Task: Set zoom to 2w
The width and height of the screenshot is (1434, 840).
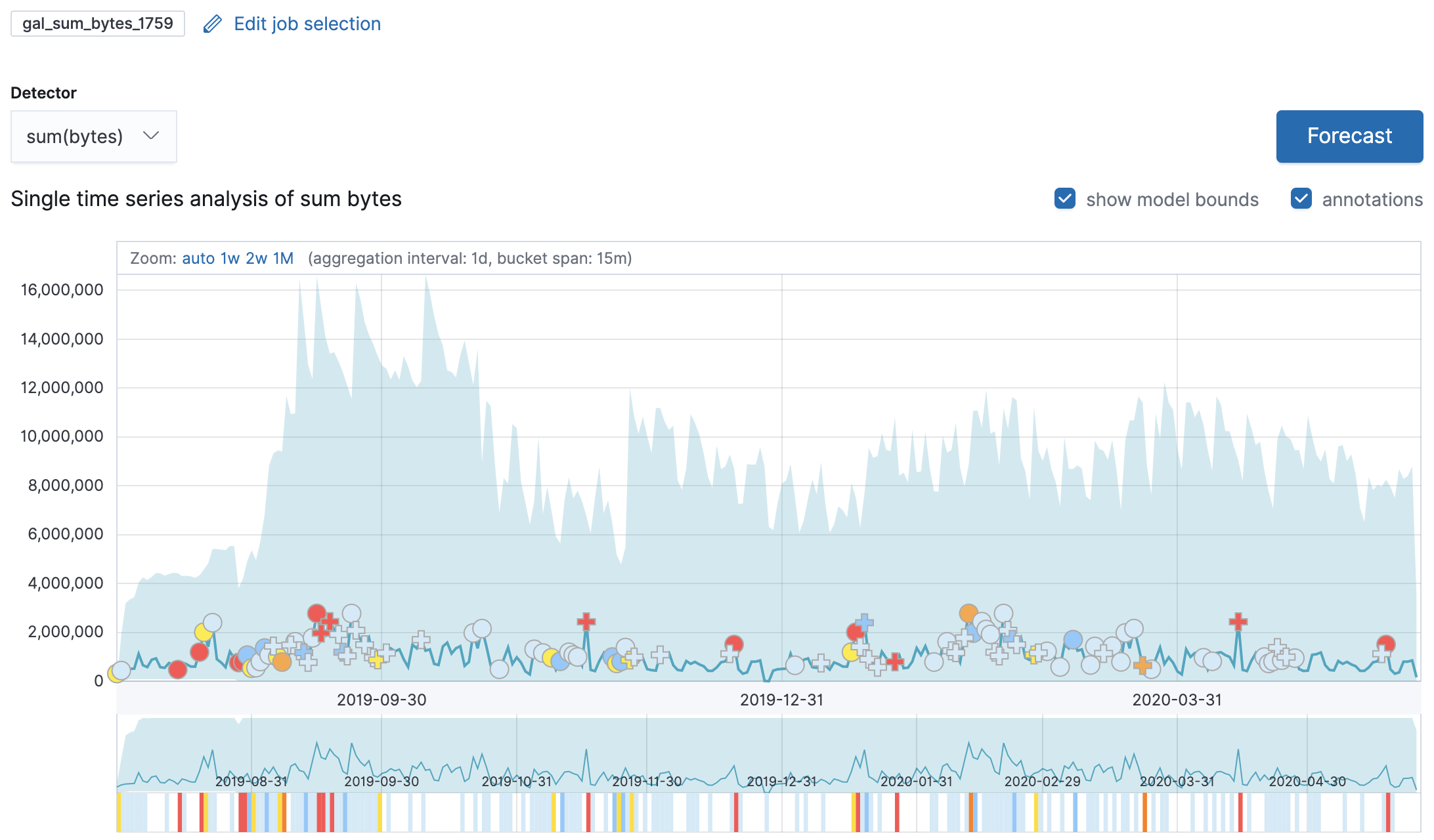Action: point(256,259)
